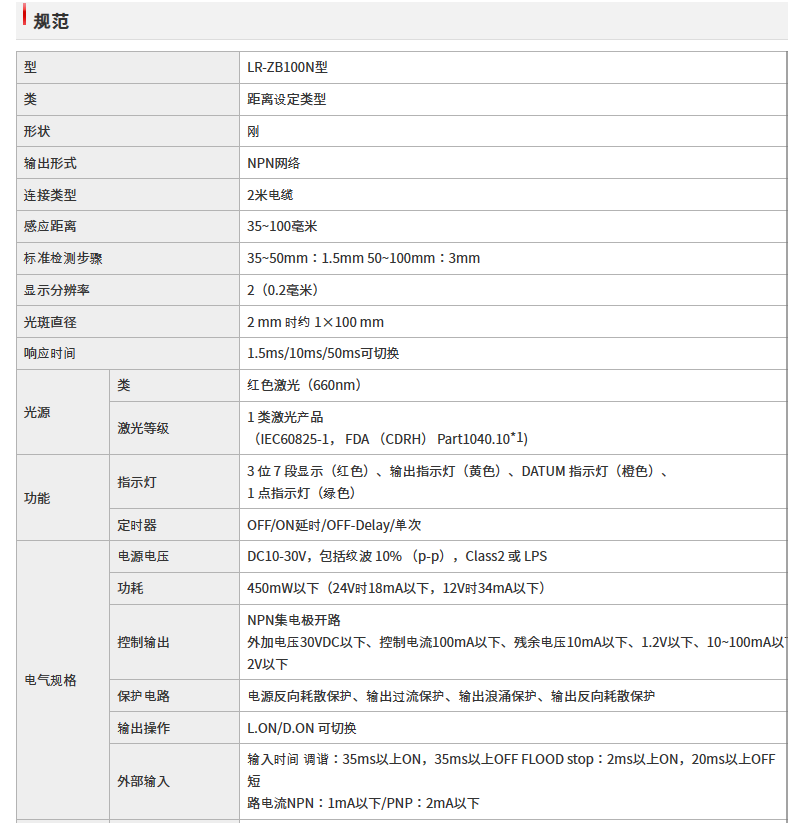The image size is (788, 823).
Task: Select the 35~50mm：1.5mm detection step text
Action: click(x=305, y=258)
